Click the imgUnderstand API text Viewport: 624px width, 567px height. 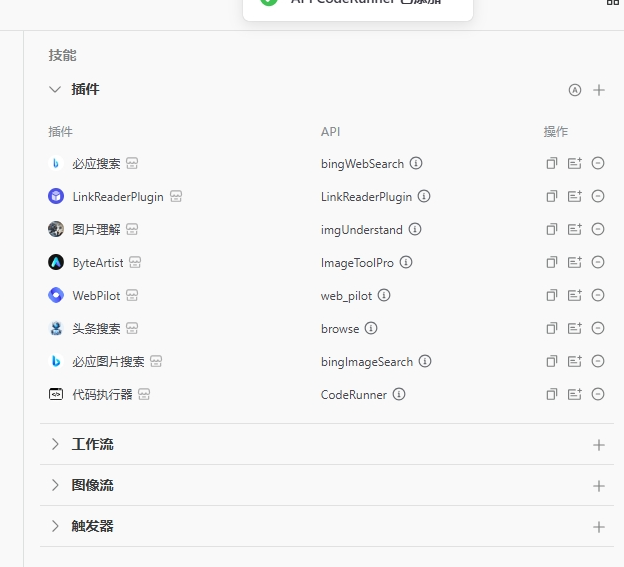point(362,230)
